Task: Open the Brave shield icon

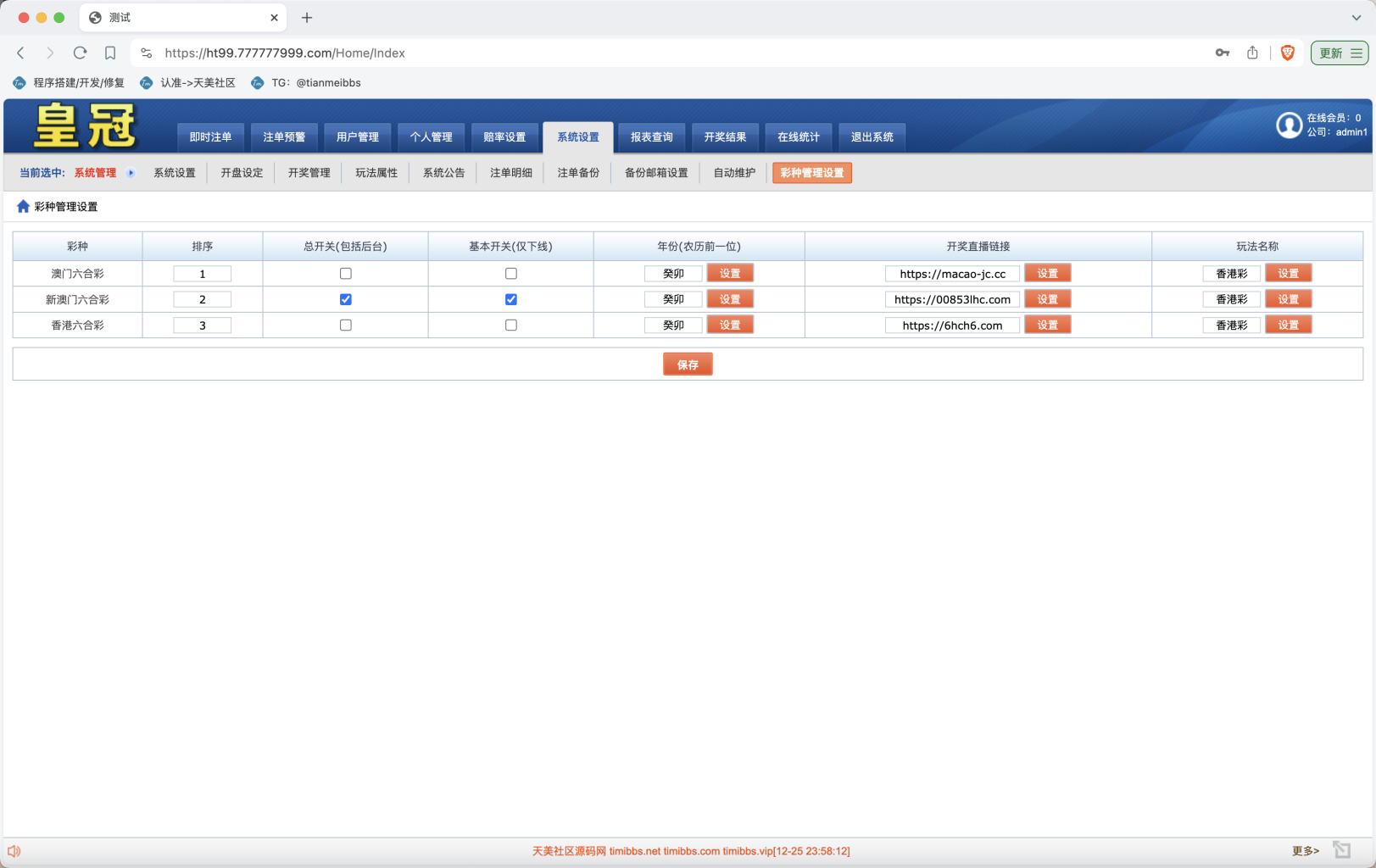Action: pos(1287,53)
